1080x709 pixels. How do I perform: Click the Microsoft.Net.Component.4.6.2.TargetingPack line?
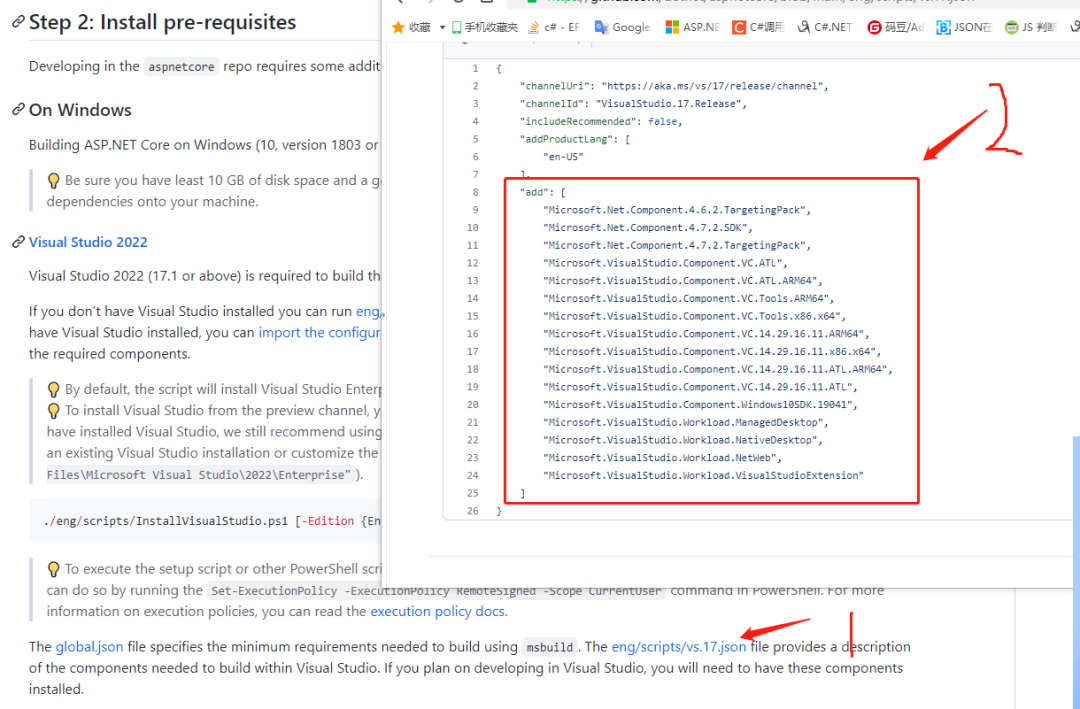pyautogui.click(x=677, y=209)
